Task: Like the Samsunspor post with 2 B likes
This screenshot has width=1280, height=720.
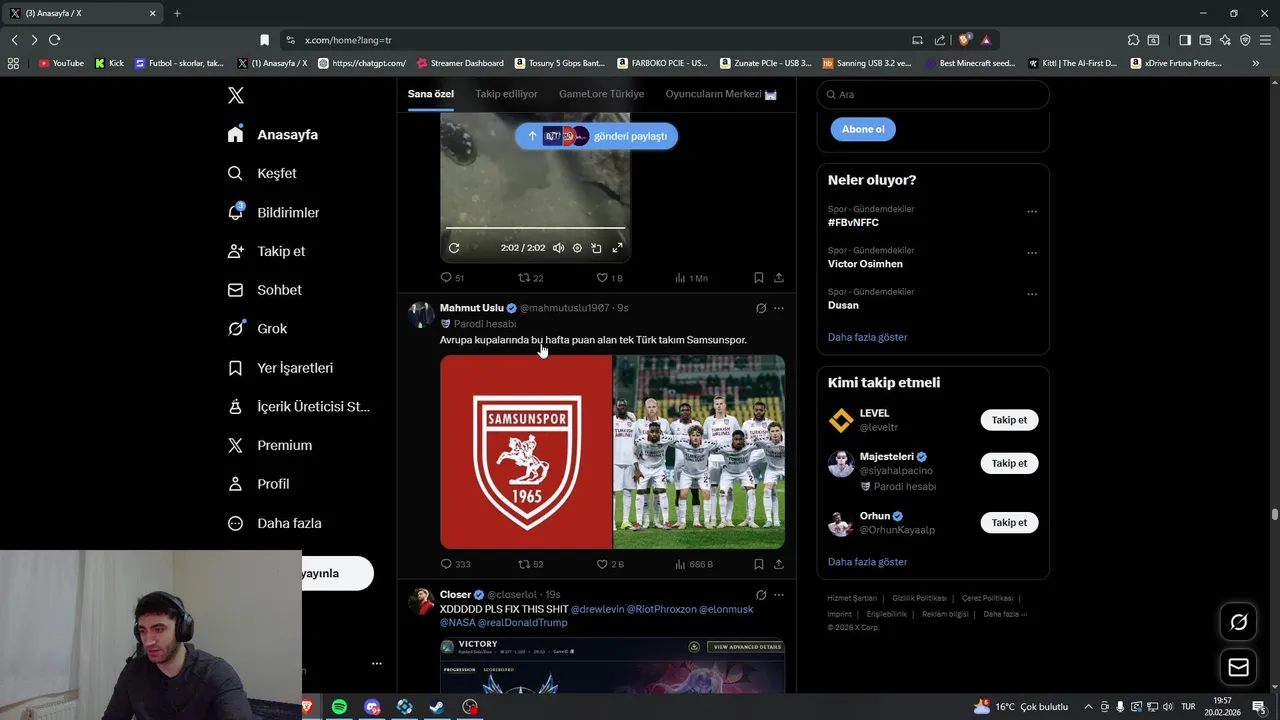Action: (610, 564)
